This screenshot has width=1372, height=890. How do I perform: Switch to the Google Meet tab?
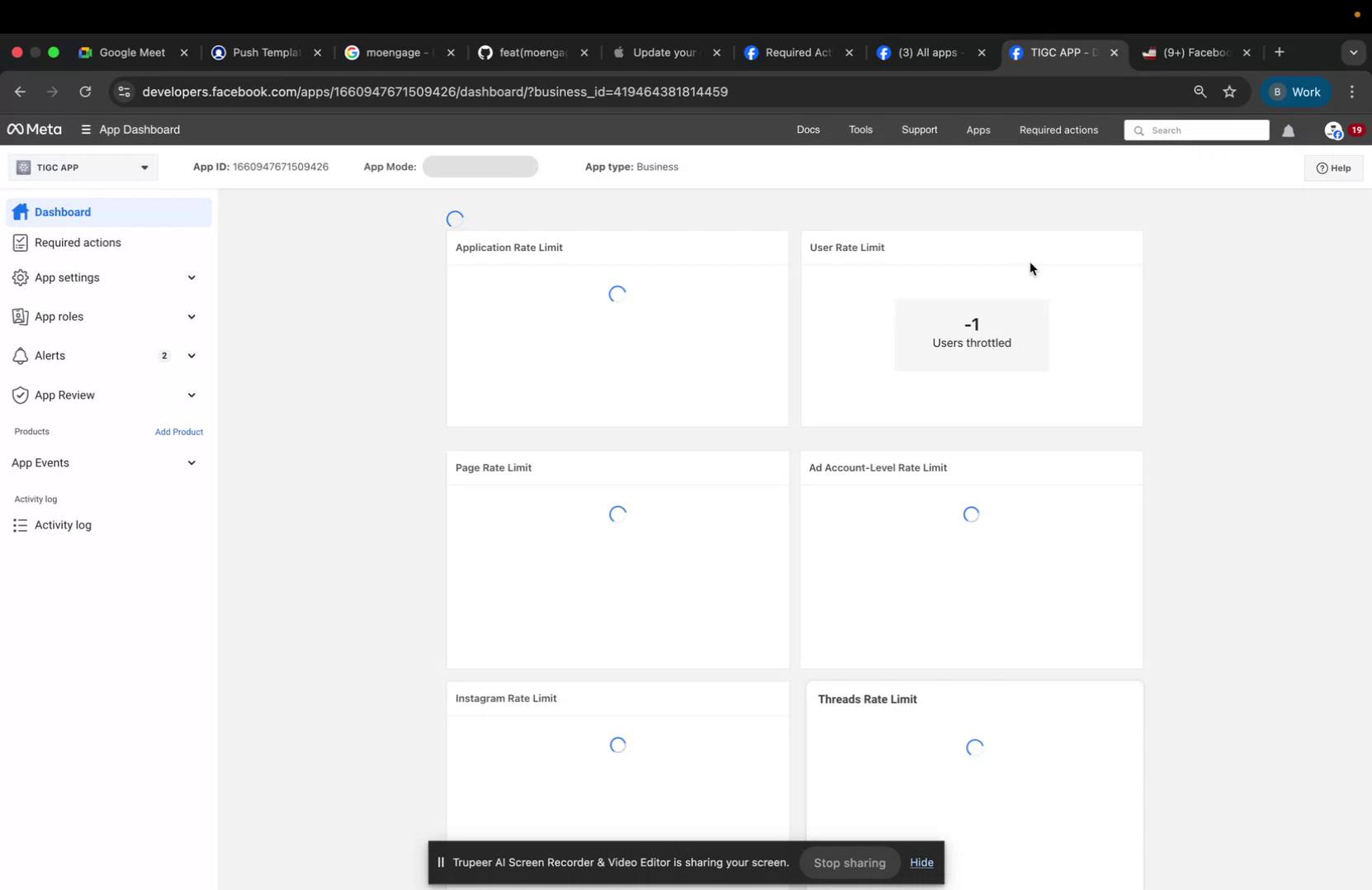pyautogui.click(x=132, y=52)
